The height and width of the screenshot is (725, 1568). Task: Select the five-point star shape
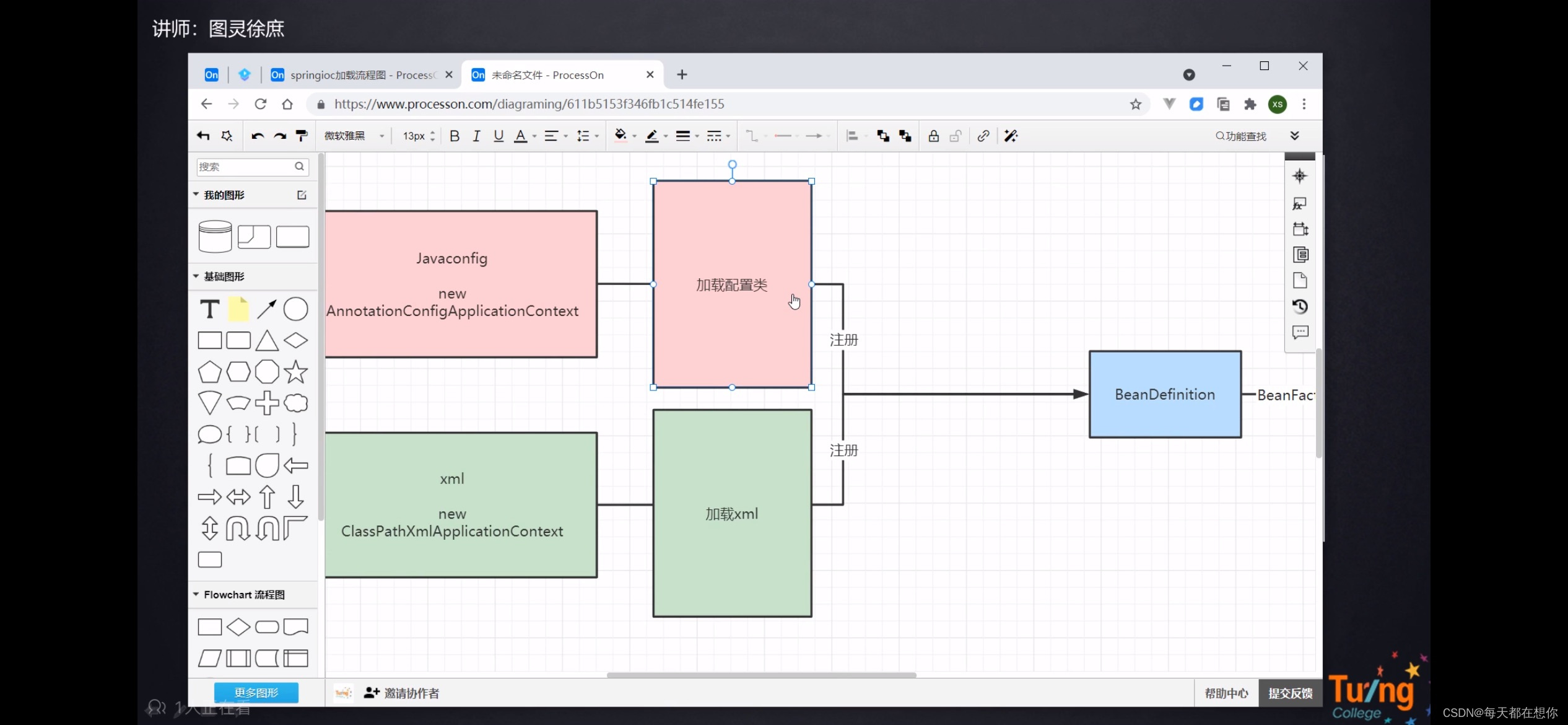coord(295,372)
